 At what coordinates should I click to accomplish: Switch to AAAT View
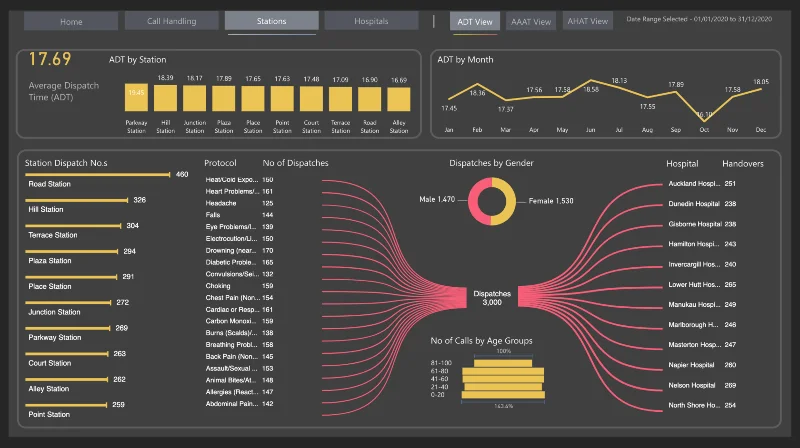[x=531, y=21]
